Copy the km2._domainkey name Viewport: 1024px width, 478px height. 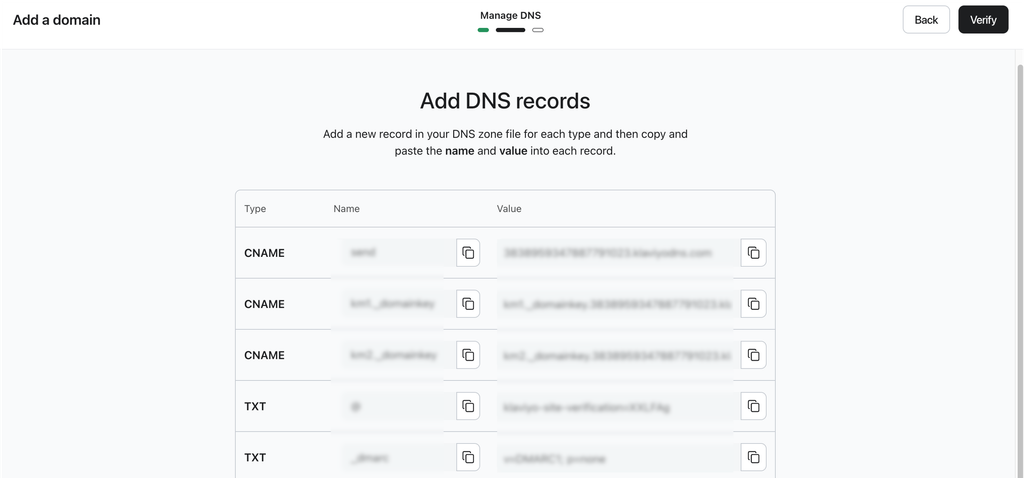(x=468, y=355)
